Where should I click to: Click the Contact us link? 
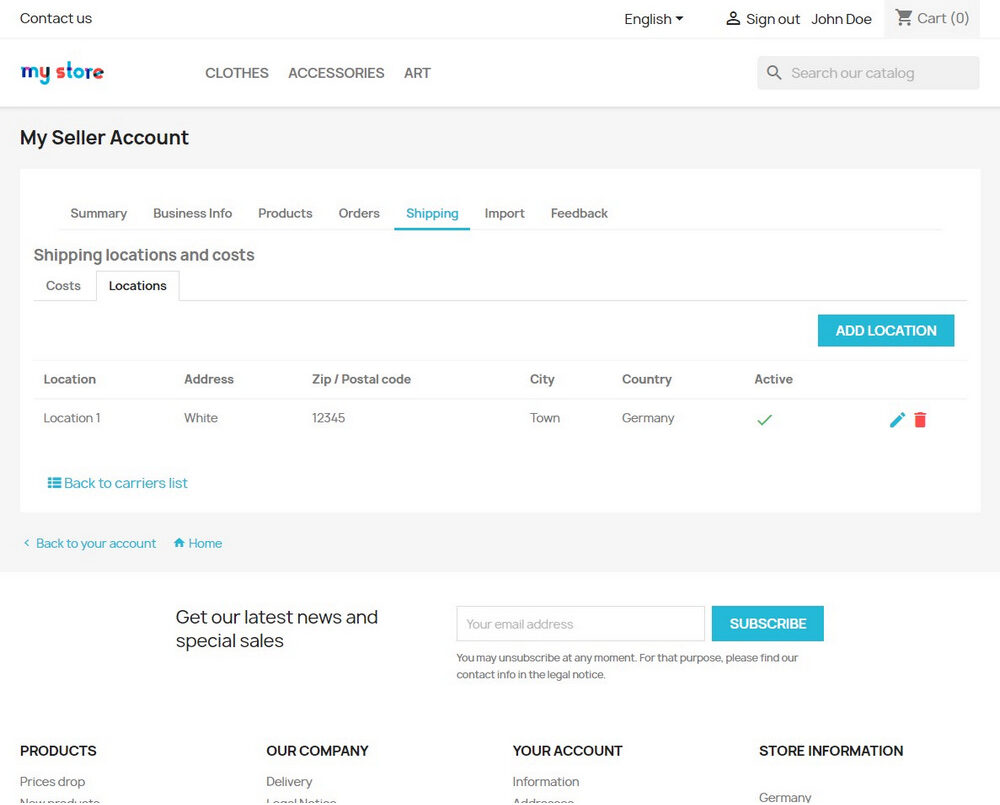pos(56,18)
